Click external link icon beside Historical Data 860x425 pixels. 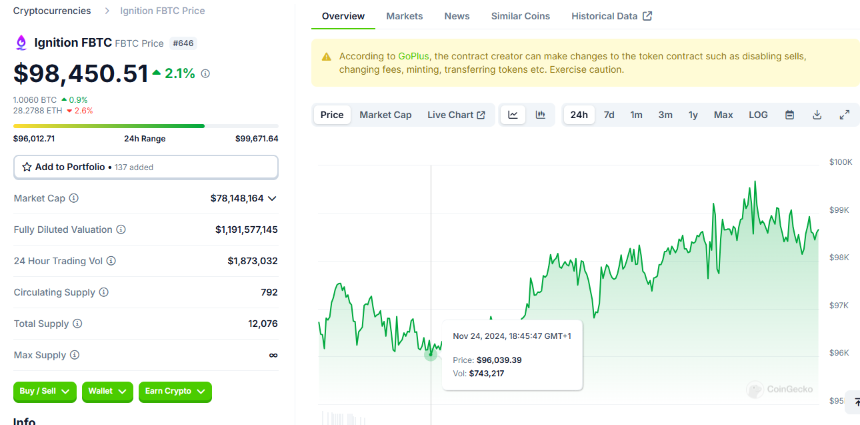[x=647, y=16]
